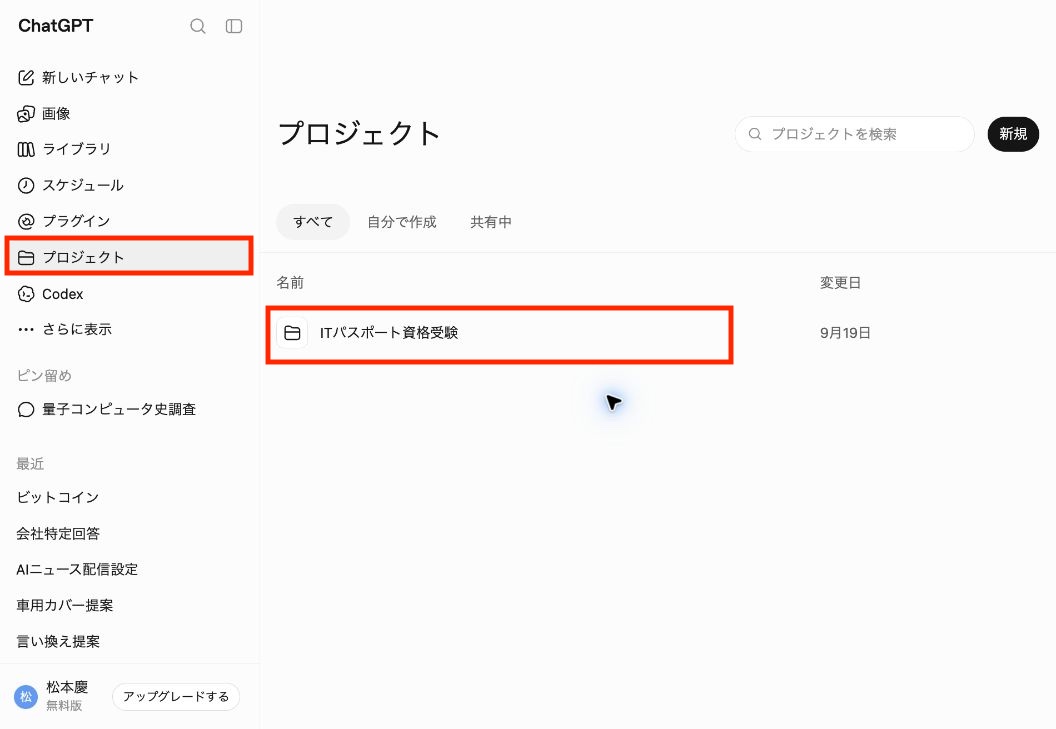The height and width of the screenshot is (729, 1056).
Task: Expand さらに表示 via the three-dots icon
Action: pyautogui.click(x=26, y=329)
